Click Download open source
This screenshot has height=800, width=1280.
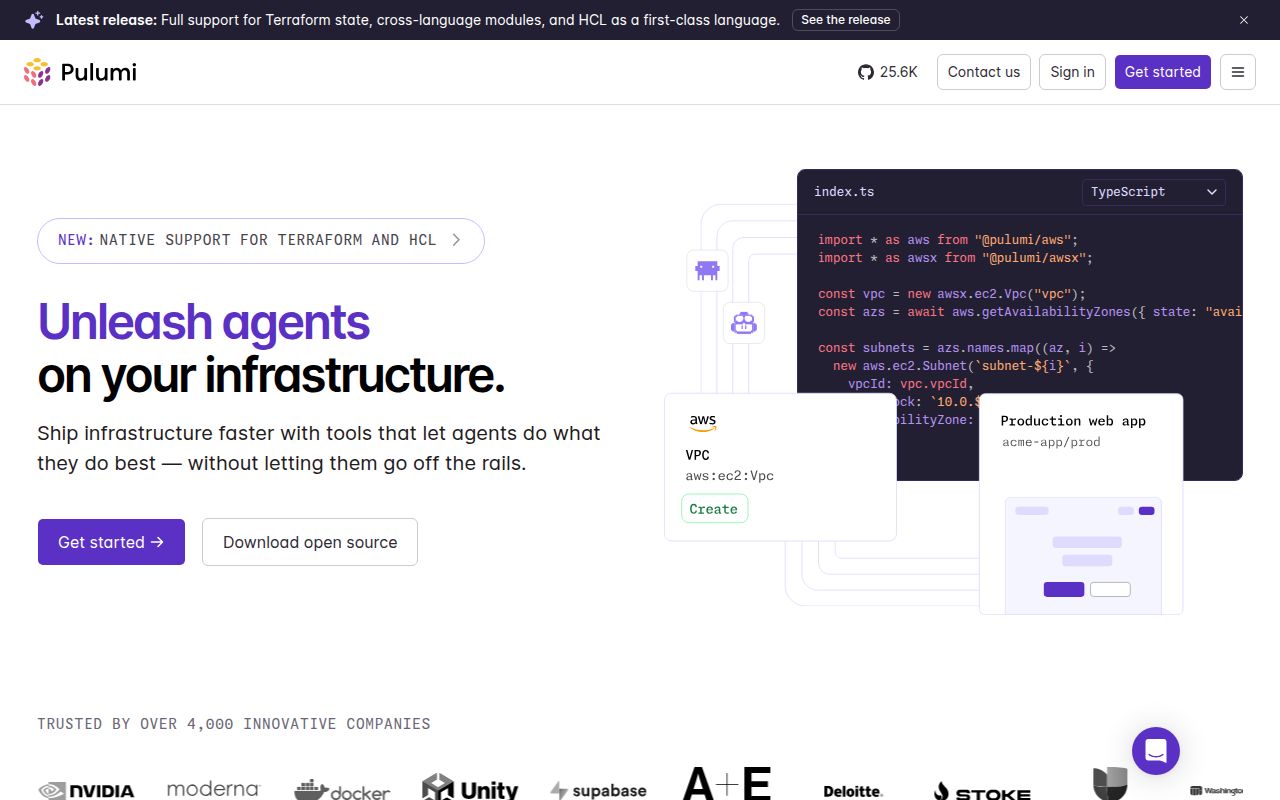310,542
